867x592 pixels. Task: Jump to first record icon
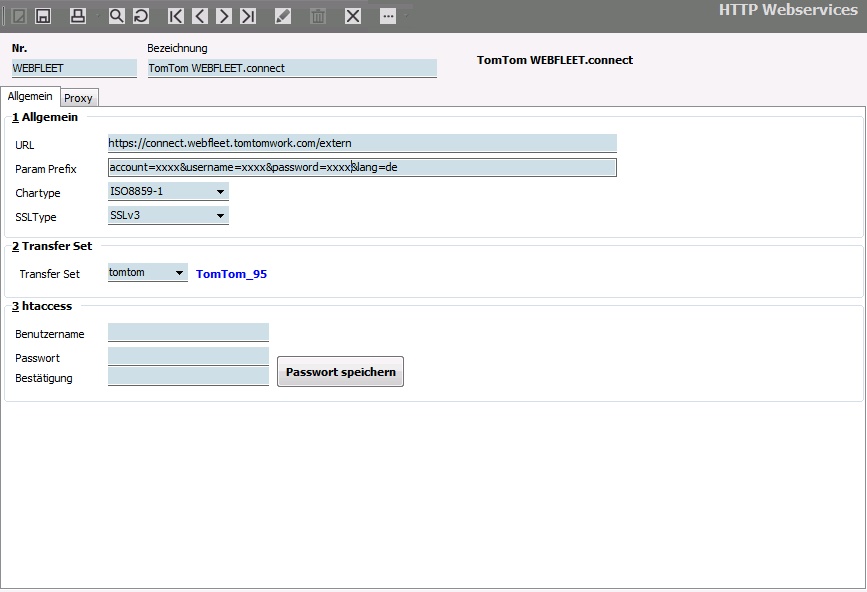tap(175, 16)
